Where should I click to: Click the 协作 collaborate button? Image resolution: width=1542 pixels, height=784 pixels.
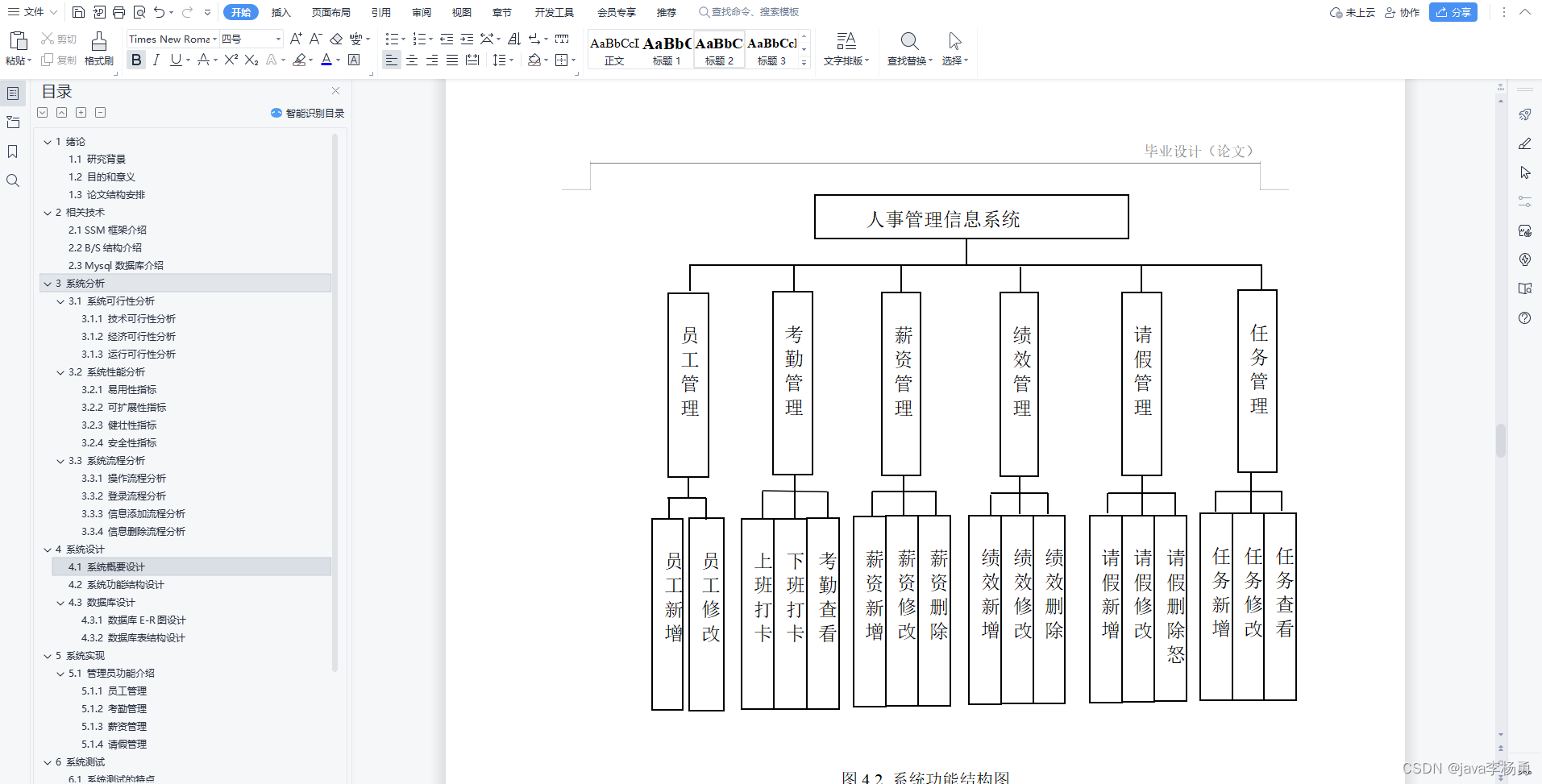[x=1403, y=12]
